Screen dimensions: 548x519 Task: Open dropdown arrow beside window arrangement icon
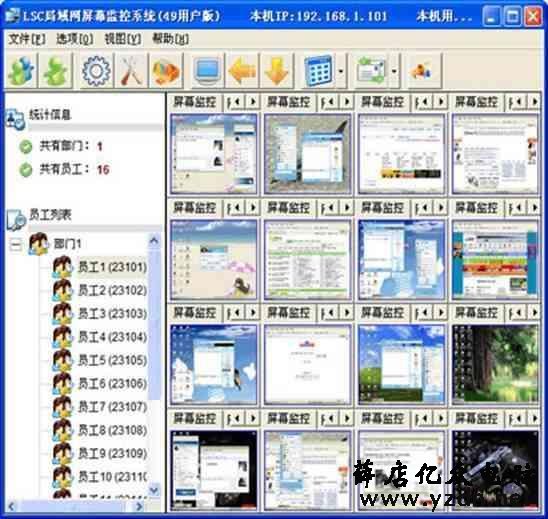tap(394, 71)
